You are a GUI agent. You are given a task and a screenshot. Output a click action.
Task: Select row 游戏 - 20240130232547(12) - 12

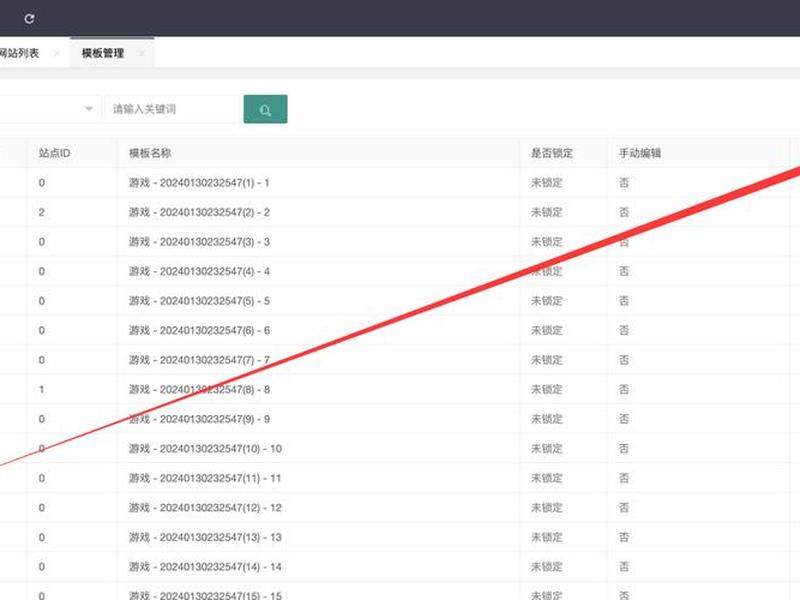click(x=400, y=508)
